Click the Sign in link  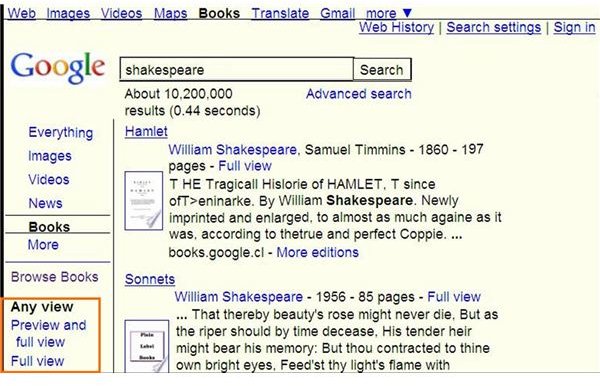coord(574,27)
